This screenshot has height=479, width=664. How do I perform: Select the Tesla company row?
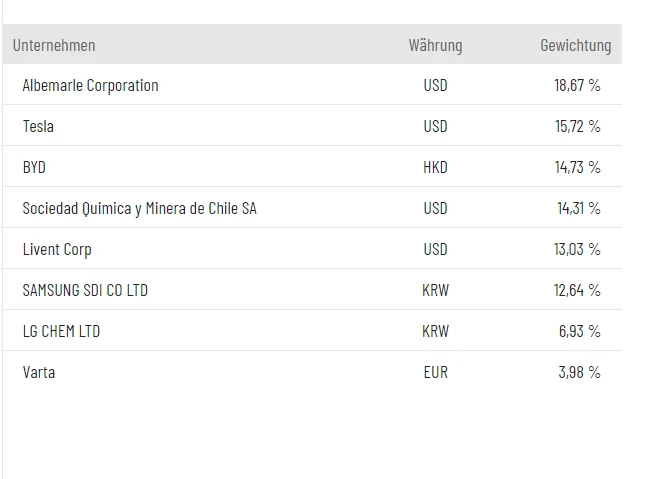pos(38,127)
